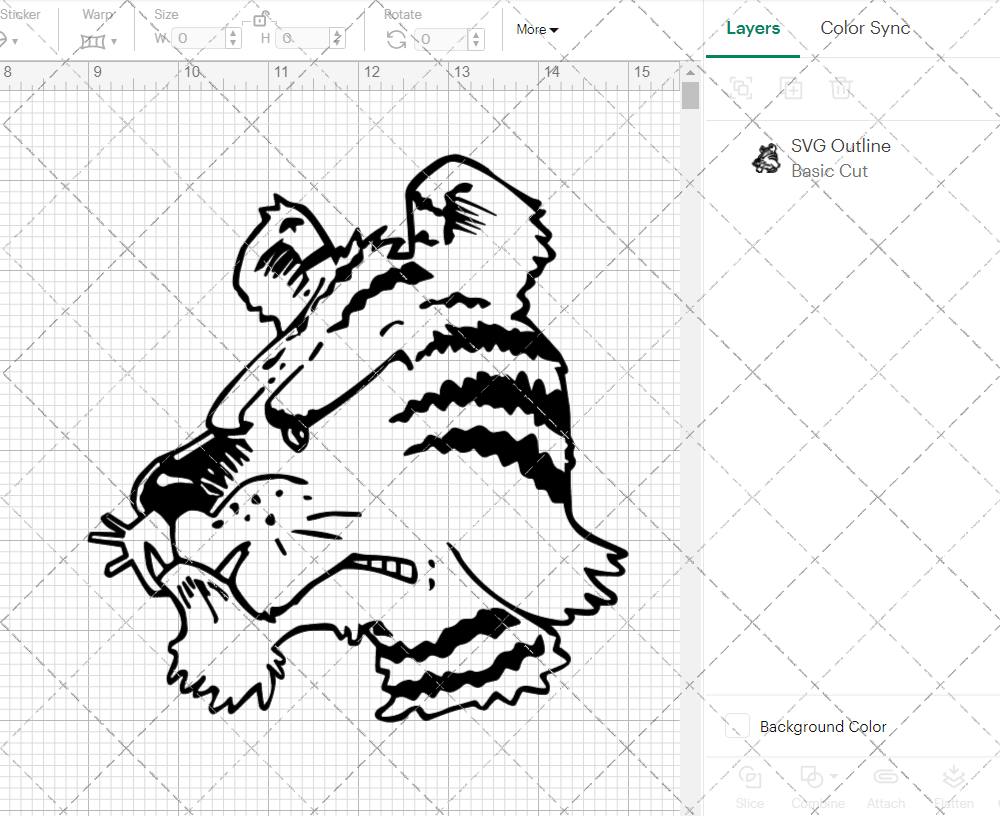Viewport: 1000px width, 816px height.
Task: Change Basic Cut operation on SVG Outline layer
Action: coord(829,171)
